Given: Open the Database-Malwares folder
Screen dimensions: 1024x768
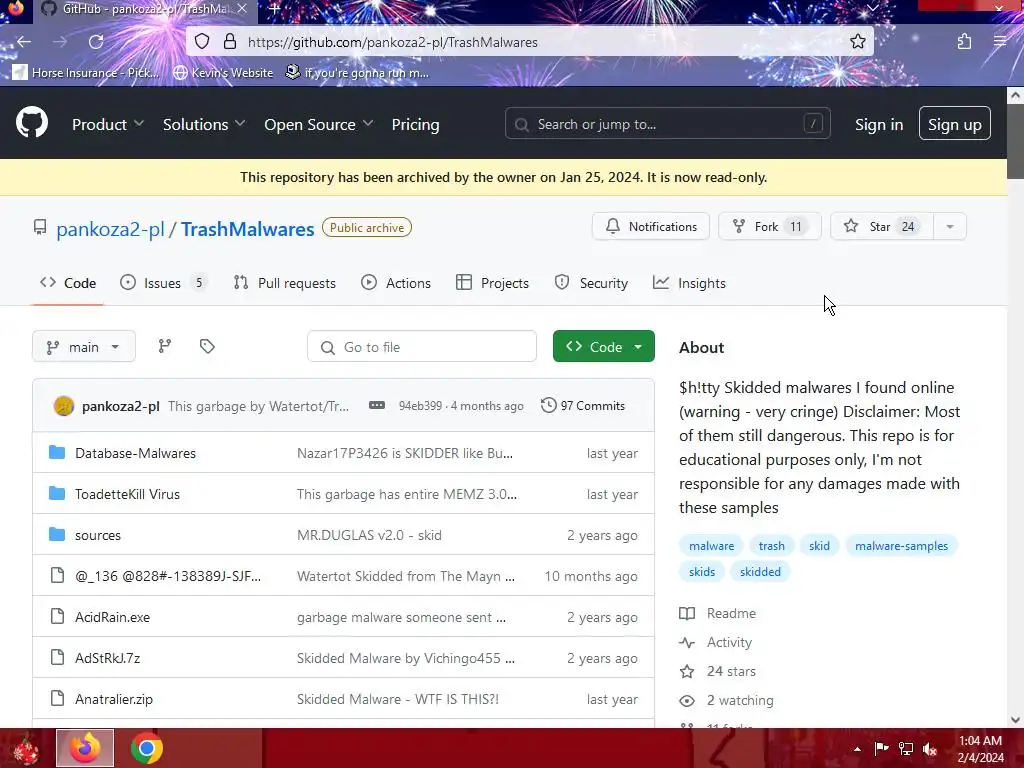Looking at the screenshot, I should click(135, 453).
